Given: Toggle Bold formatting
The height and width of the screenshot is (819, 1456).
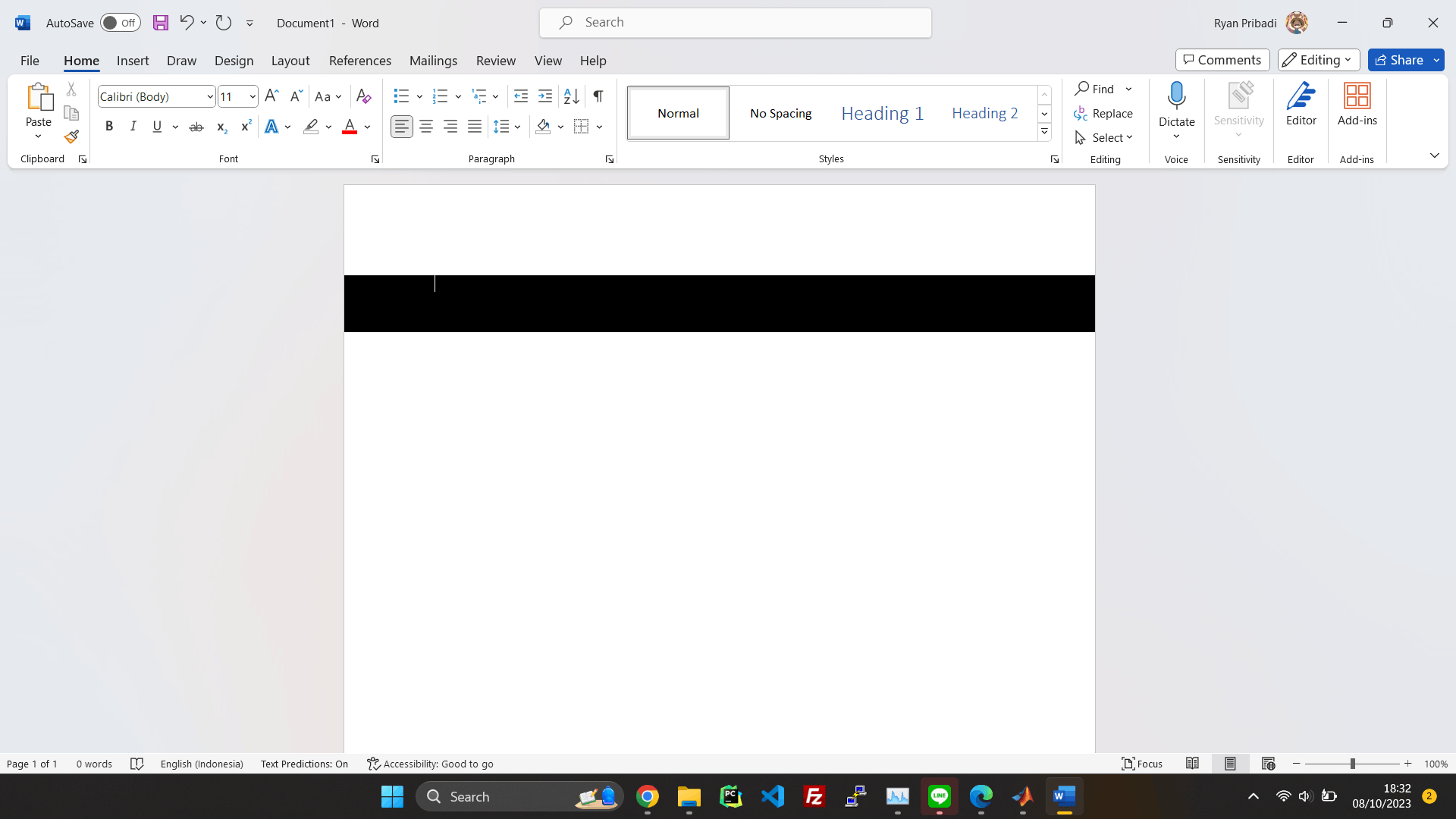Looking at the screenshot, I should [x=109, y=127].
